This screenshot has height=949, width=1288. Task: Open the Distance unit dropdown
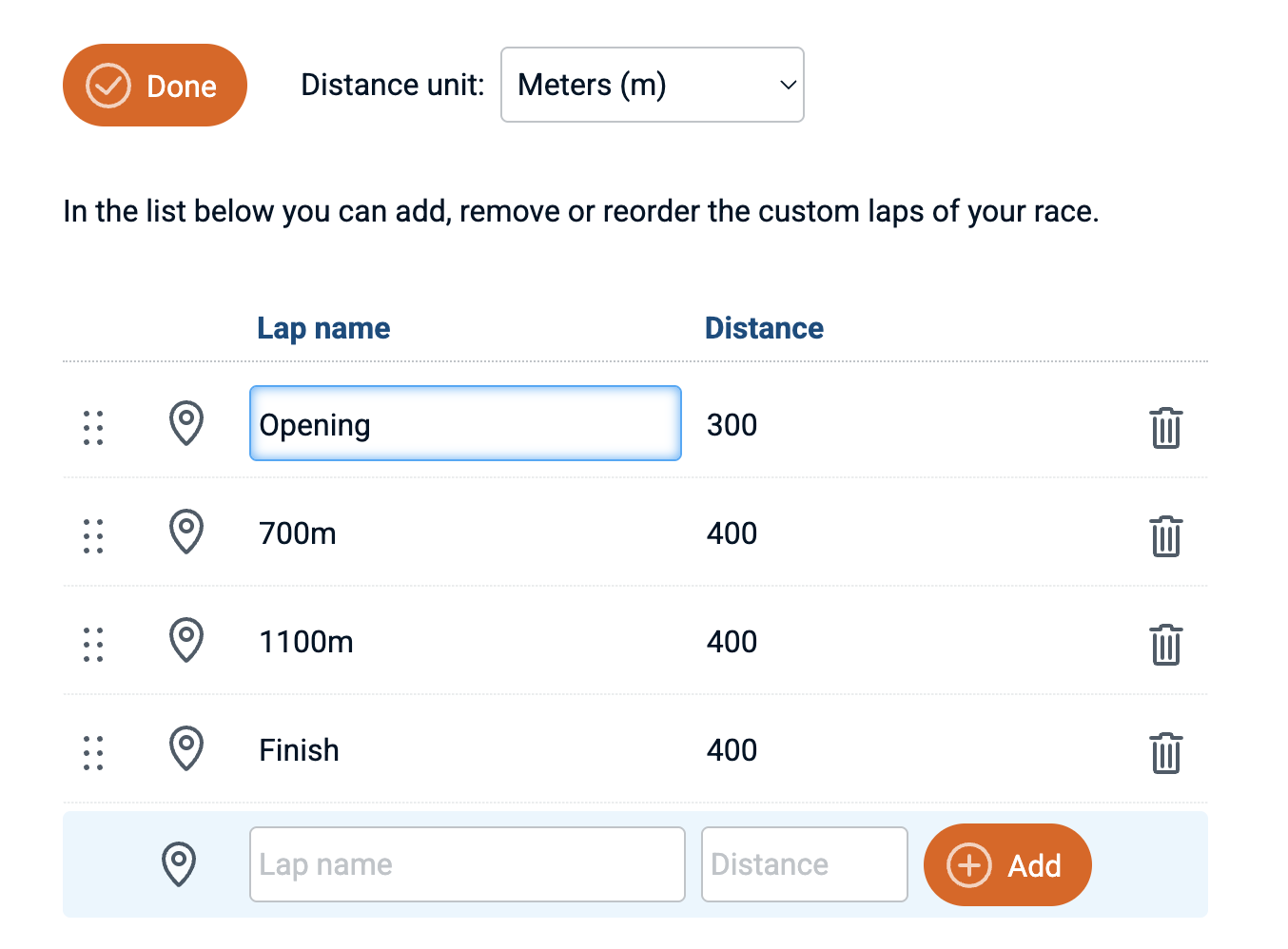tap(652, 85)
